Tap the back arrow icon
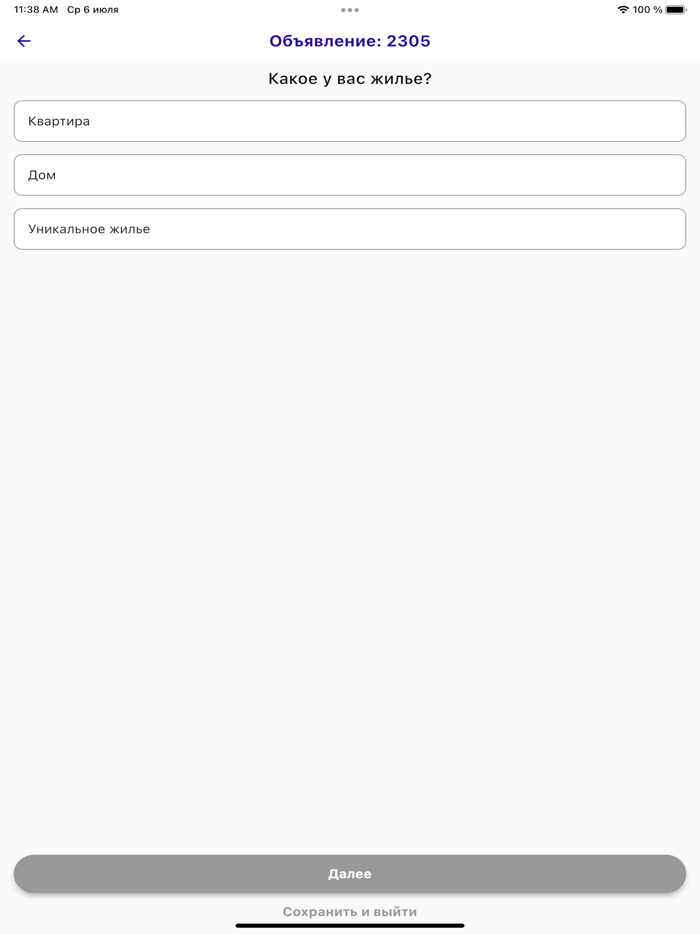Viewport: 700px width, 934px height. coord(24,41)
